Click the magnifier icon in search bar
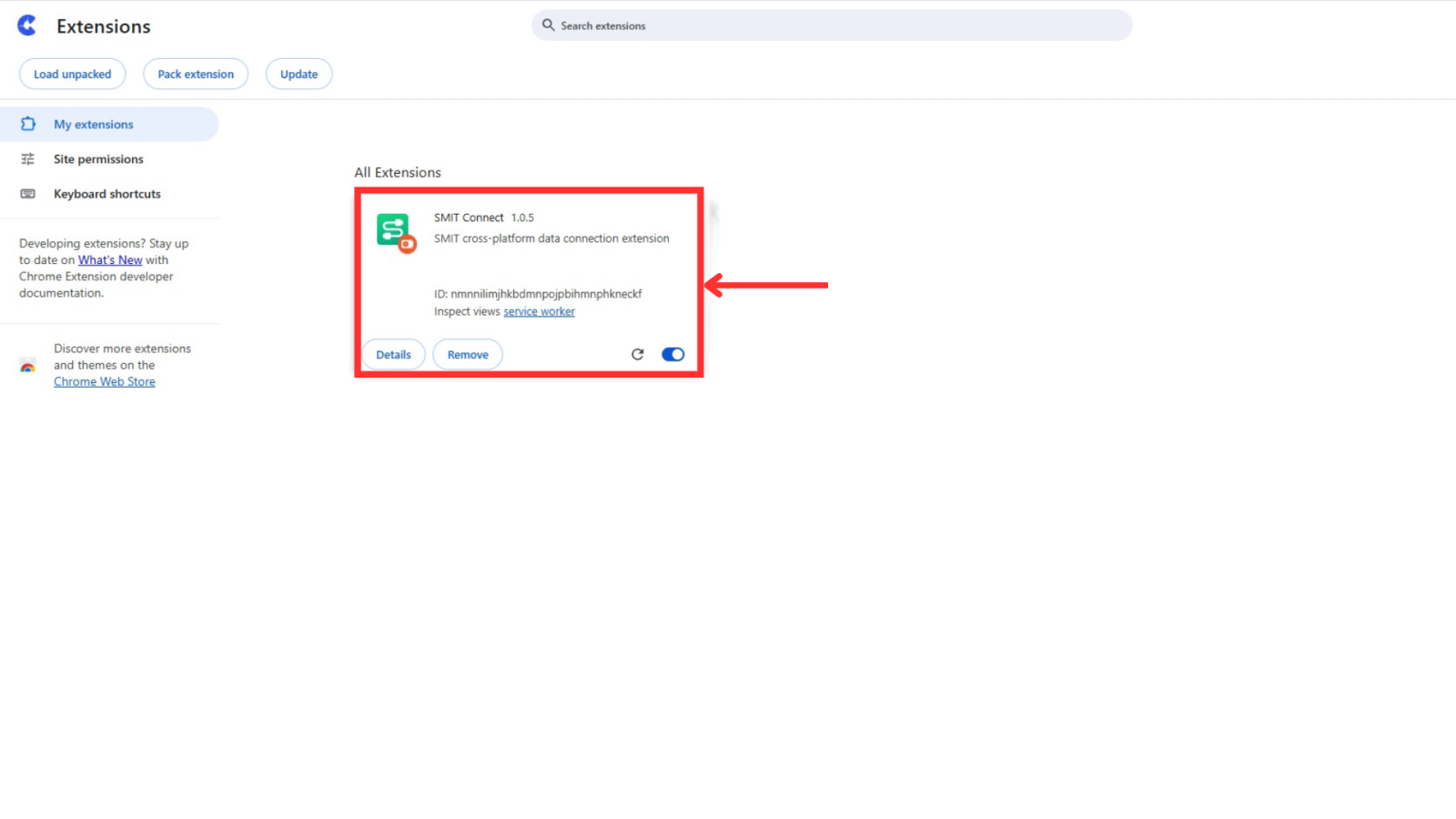The height and width of the screenshot is (819, 1456). 548,25
